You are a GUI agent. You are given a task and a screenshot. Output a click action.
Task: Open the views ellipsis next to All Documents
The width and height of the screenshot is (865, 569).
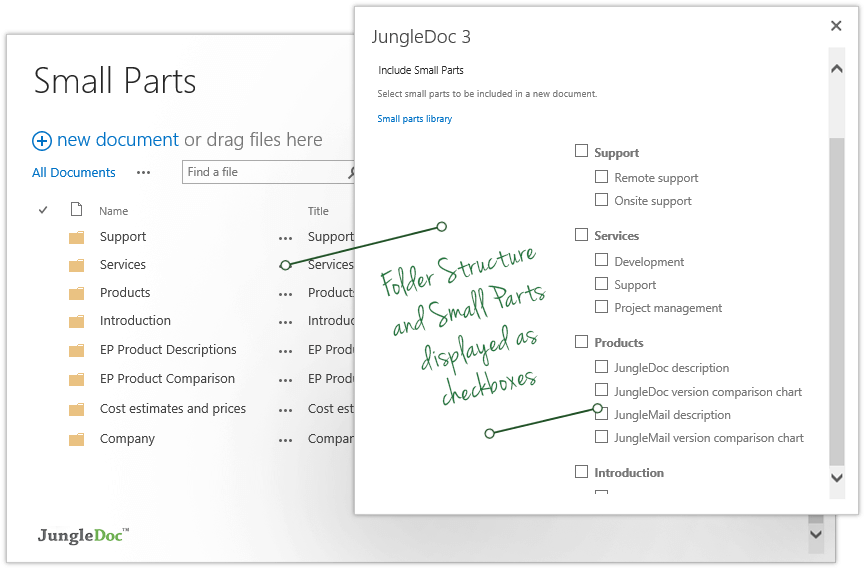(x=143, y=173)
